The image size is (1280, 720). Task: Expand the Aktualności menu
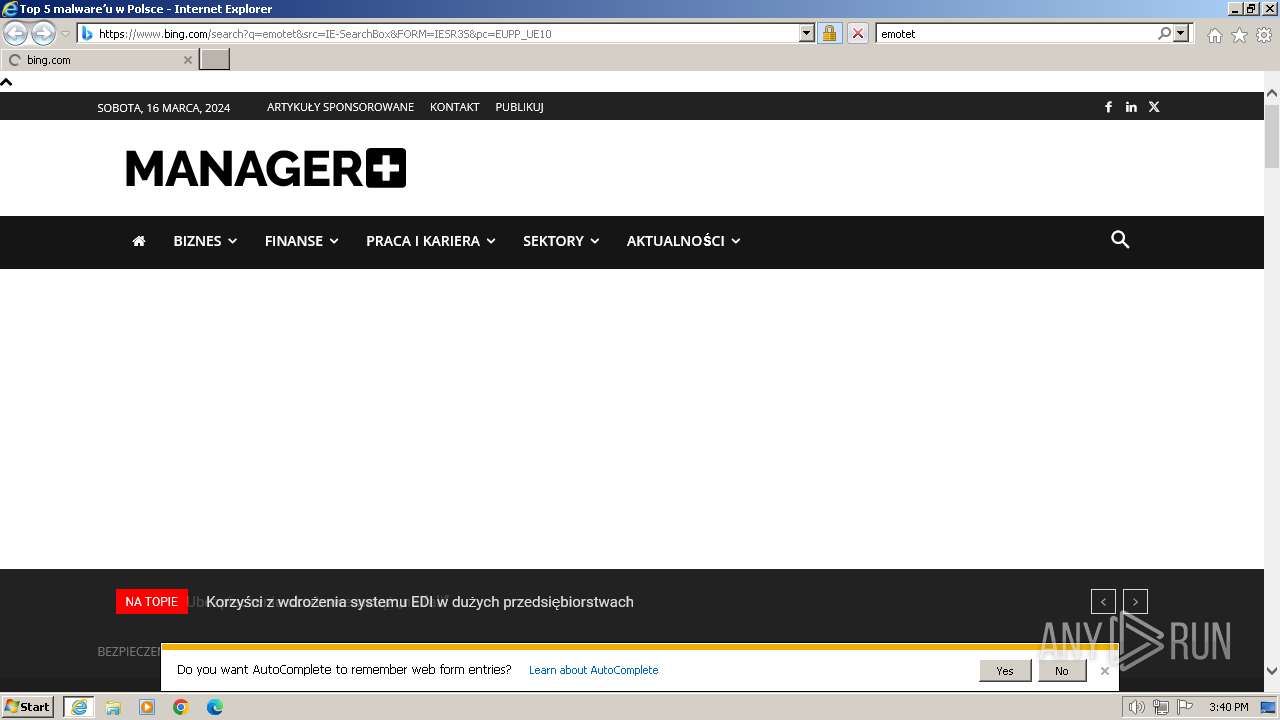coord(684,241)
